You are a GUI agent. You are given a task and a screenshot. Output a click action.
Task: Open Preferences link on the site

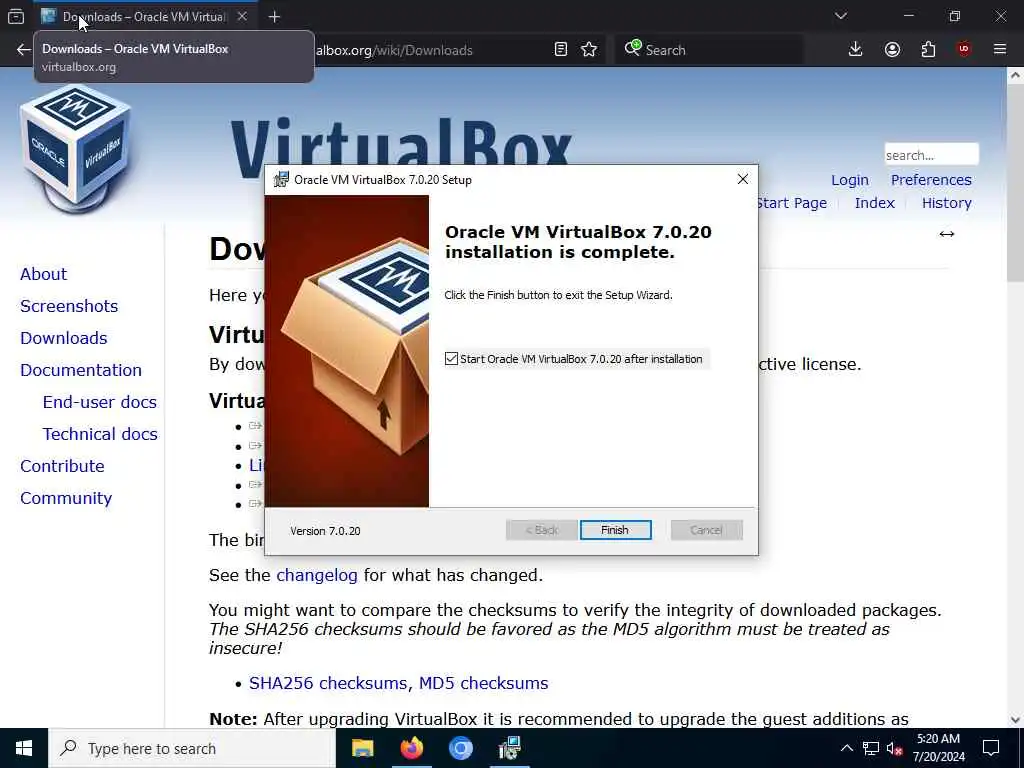coord(931,180)
